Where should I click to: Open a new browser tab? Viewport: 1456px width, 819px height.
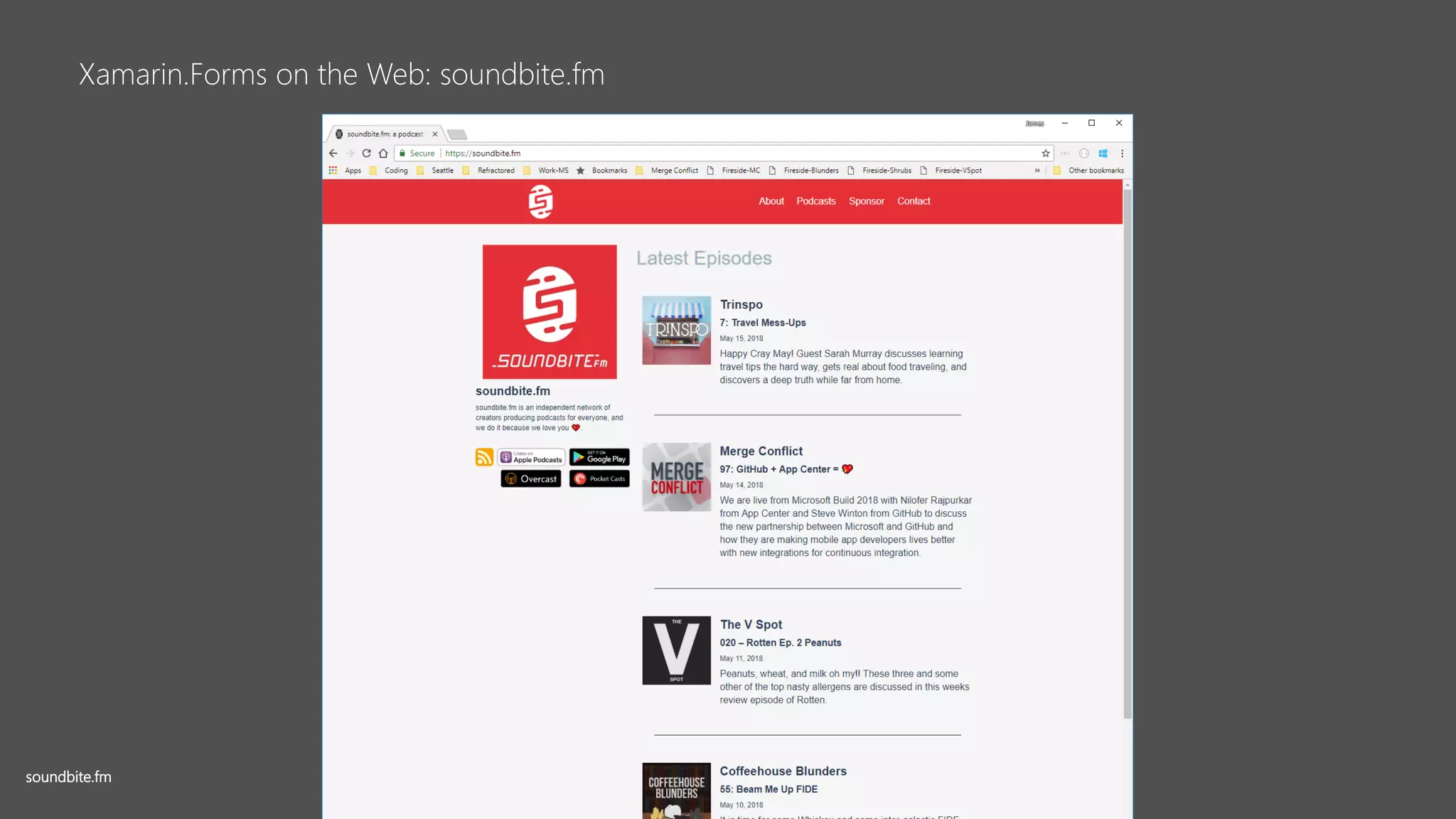pos(457,134)
